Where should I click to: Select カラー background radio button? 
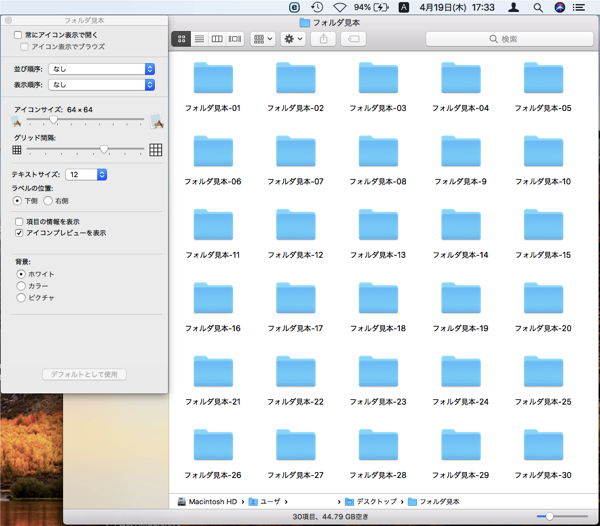click(20, 285)
